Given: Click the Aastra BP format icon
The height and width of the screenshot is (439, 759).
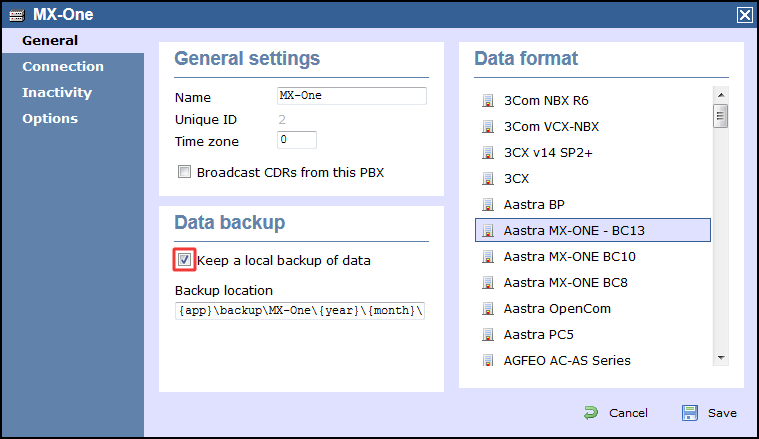Looking at the screenshot, I should pos(488,205).
